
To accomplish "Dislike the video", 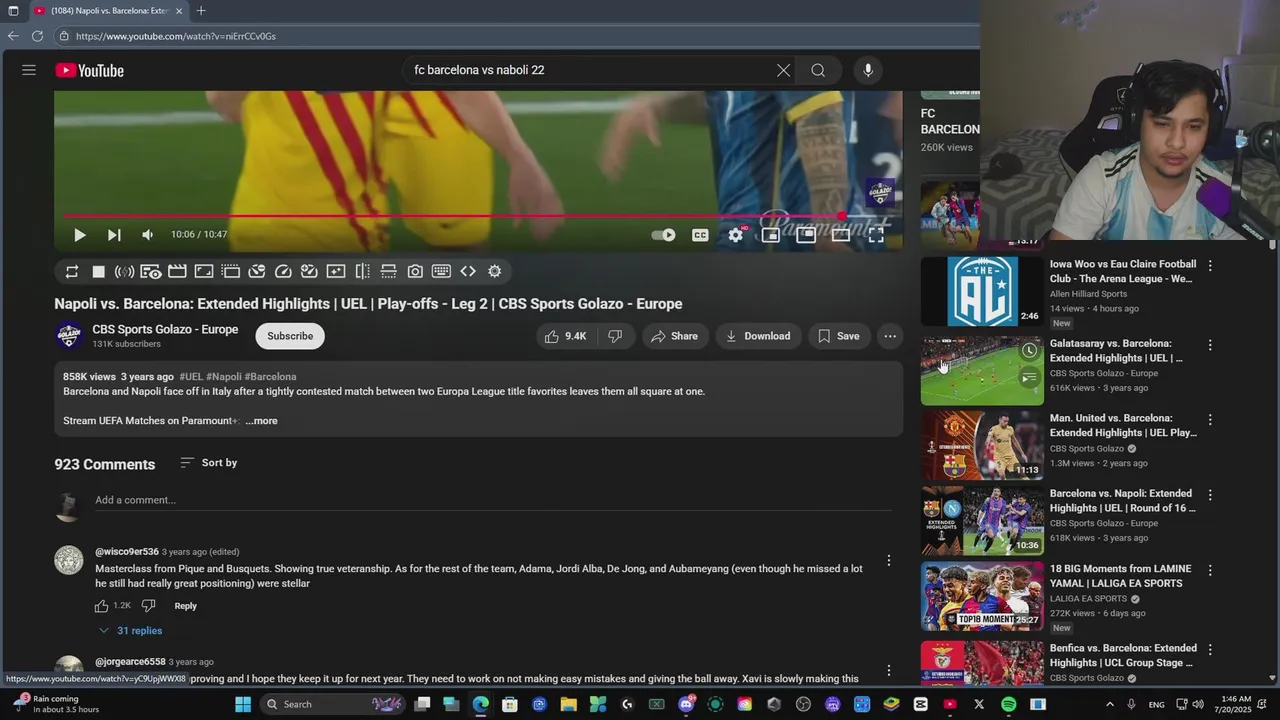I will (615, 336).
